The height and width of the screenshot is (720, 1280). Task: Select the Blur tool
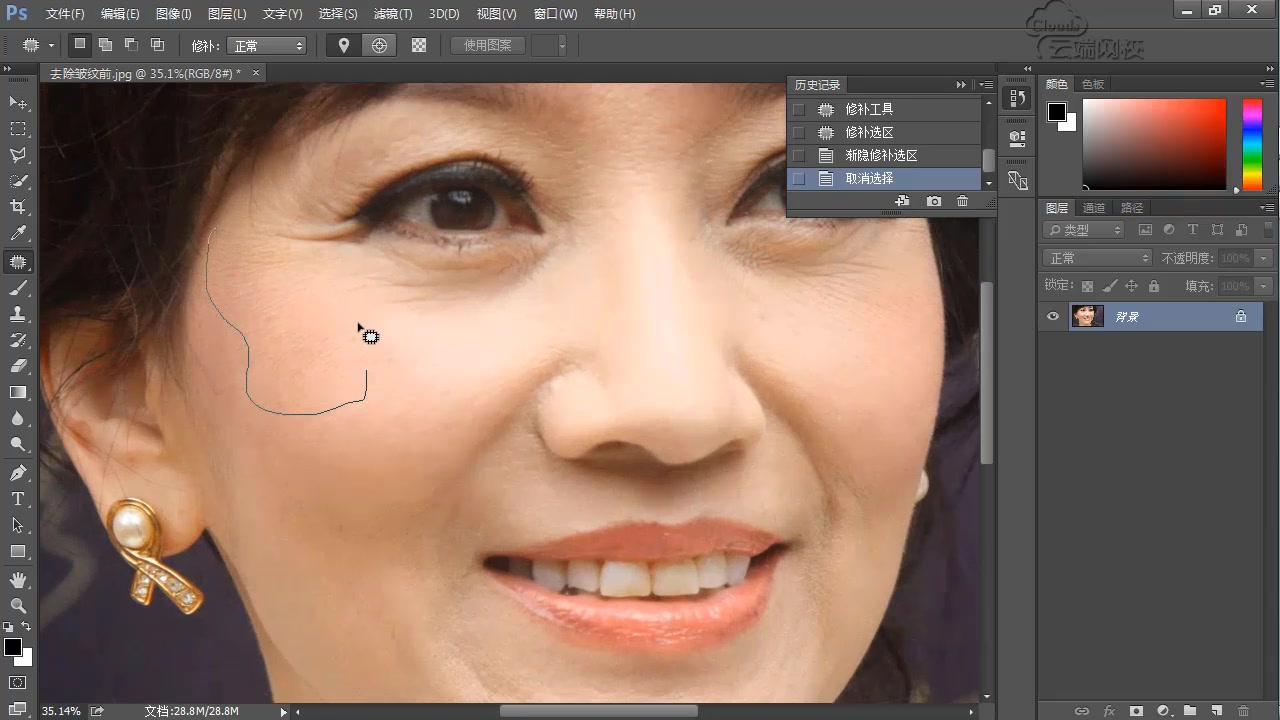coord(18,418)
